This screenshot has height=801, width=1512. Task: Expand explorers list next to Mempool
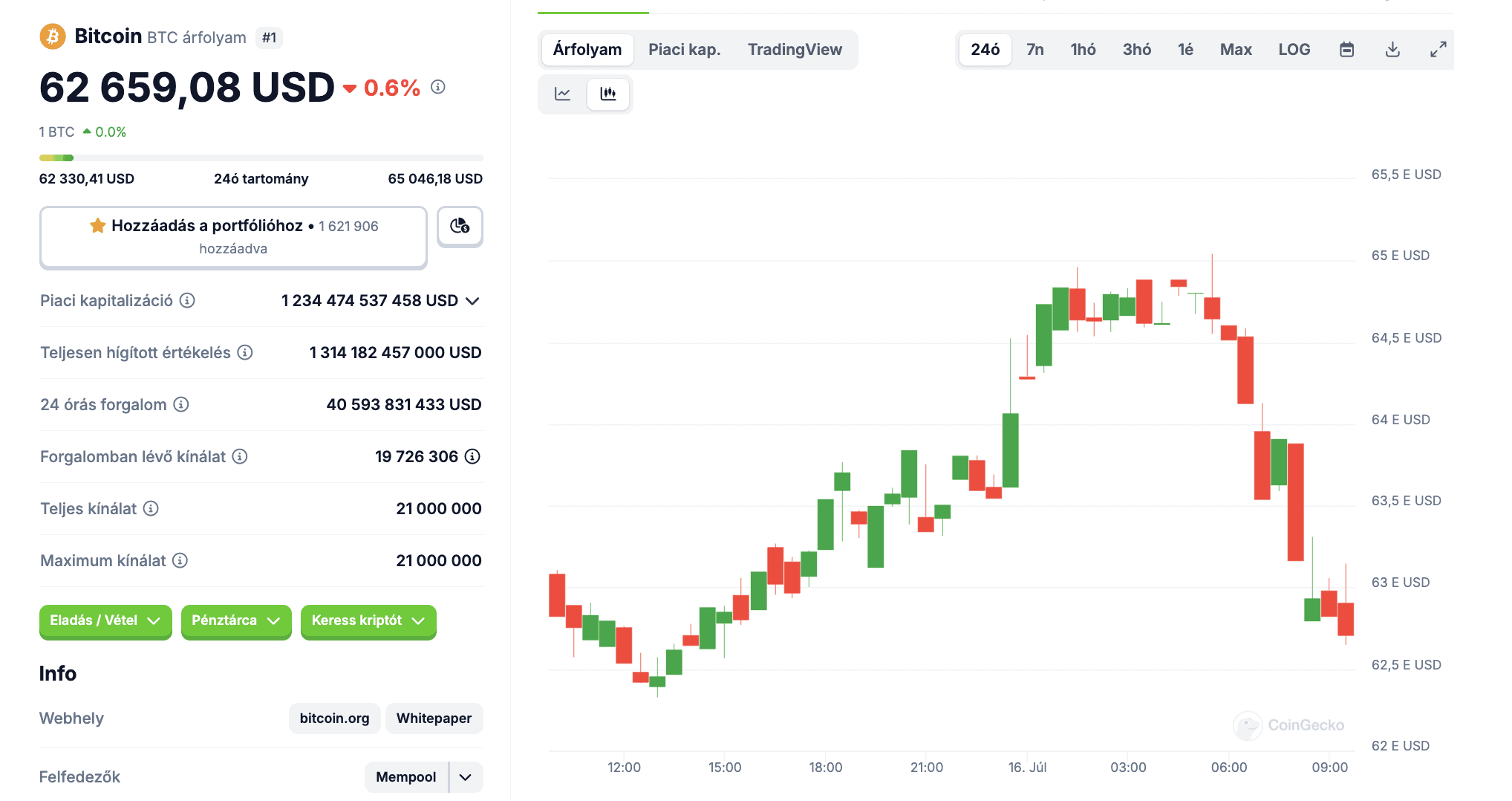(466, 777)
